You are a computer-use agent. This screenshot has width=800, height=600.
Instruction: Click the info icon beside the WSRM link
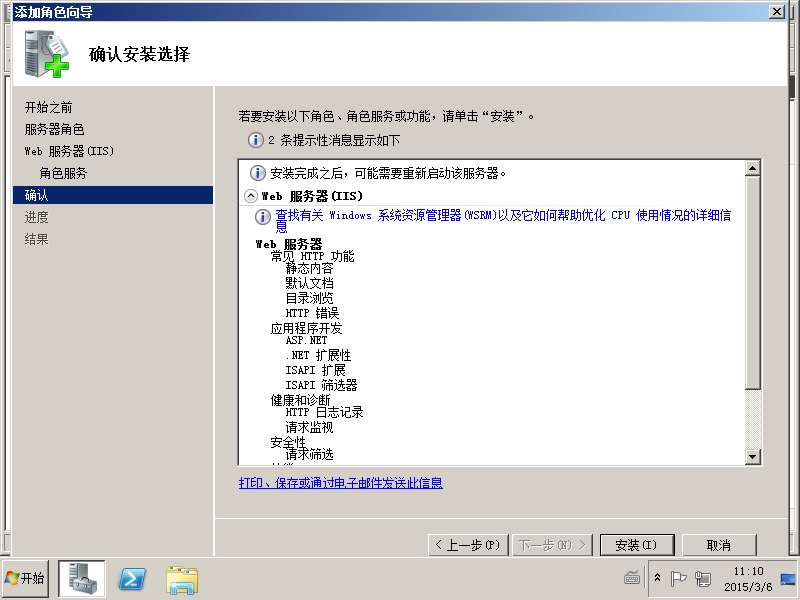tap(262, 217)
